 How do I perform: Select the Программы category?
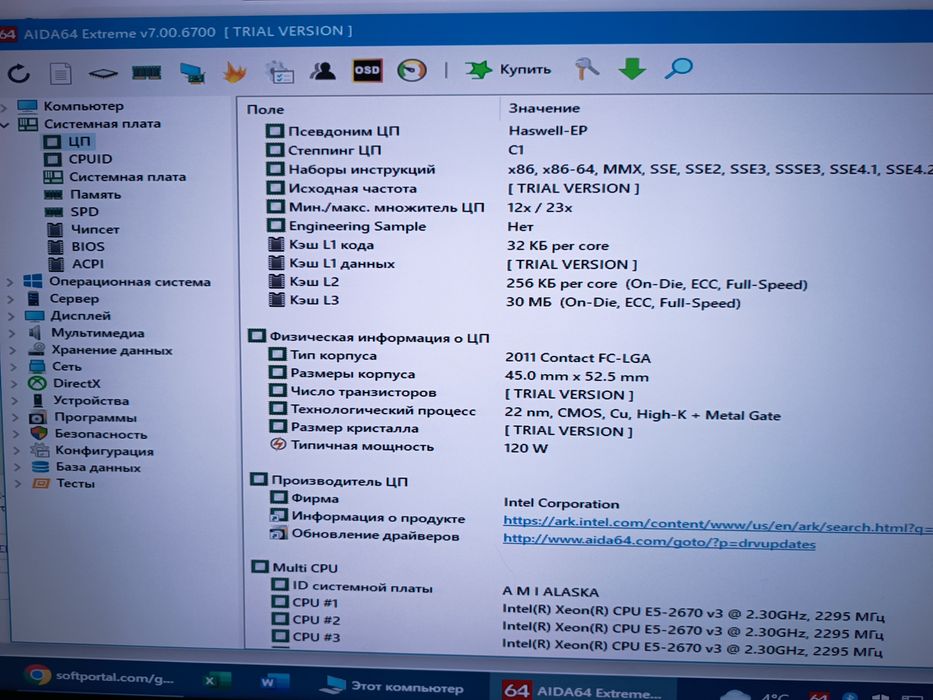95,417
